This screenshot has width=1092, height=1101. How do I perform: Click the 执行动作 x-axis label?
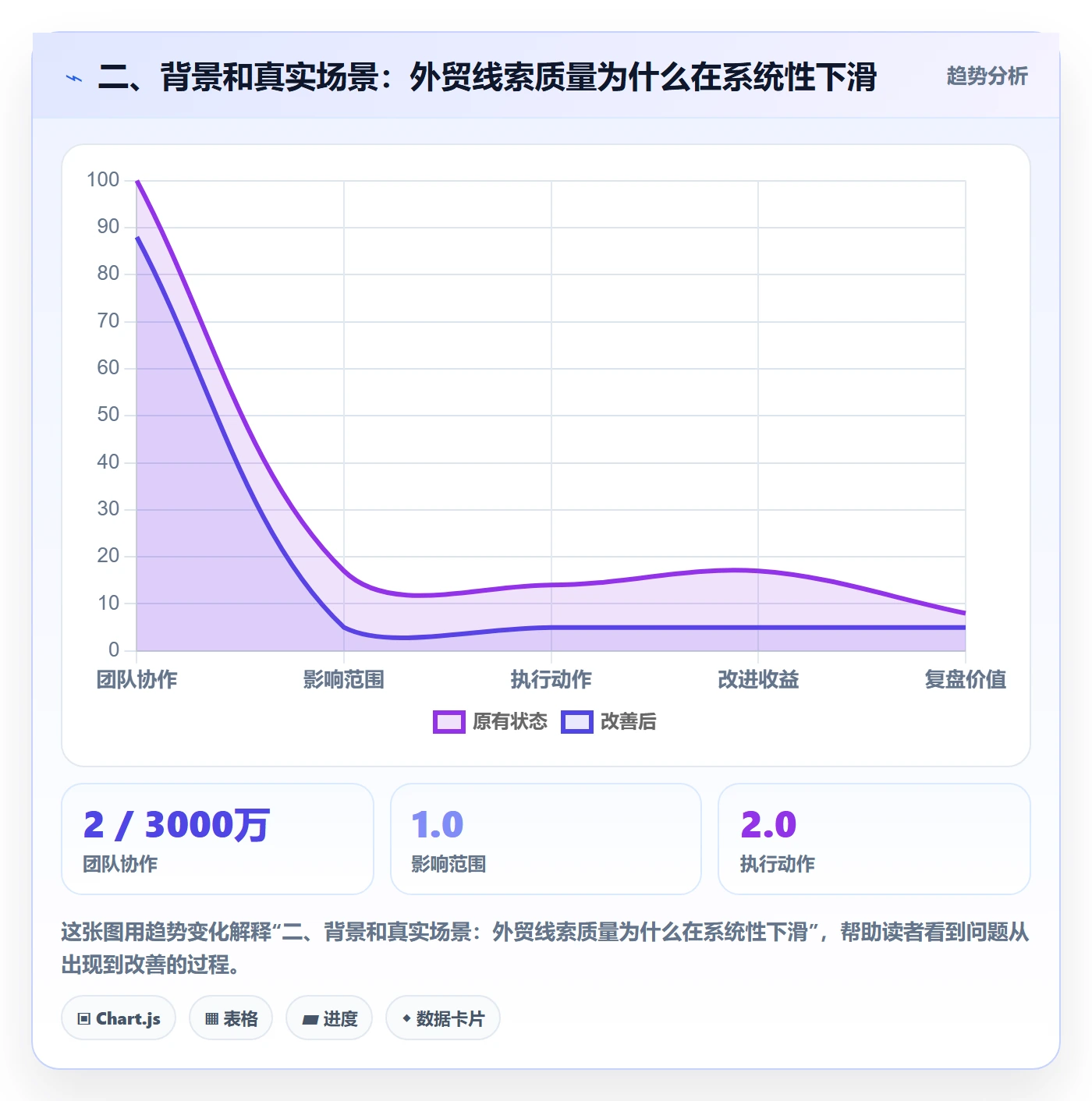point(551,679)
